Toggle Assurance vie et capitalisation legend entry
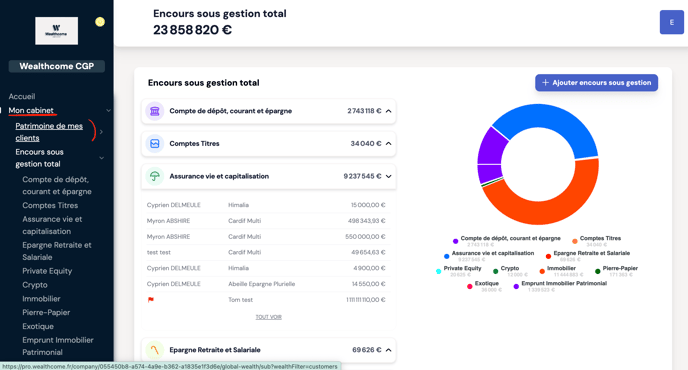The width and height of the screenshot is (688, 370). [489, 256]
